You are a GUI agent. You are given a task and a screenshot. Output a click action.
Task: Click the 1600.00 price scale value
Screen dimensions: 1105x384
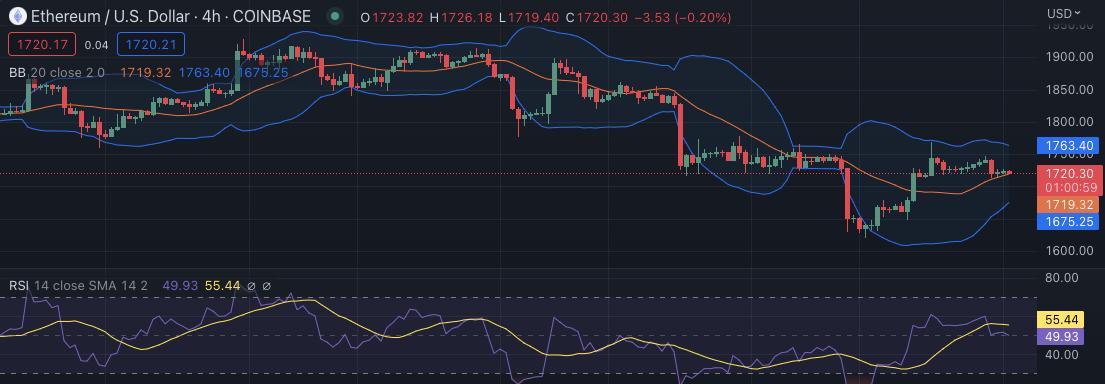click(x=1069, y=252)
